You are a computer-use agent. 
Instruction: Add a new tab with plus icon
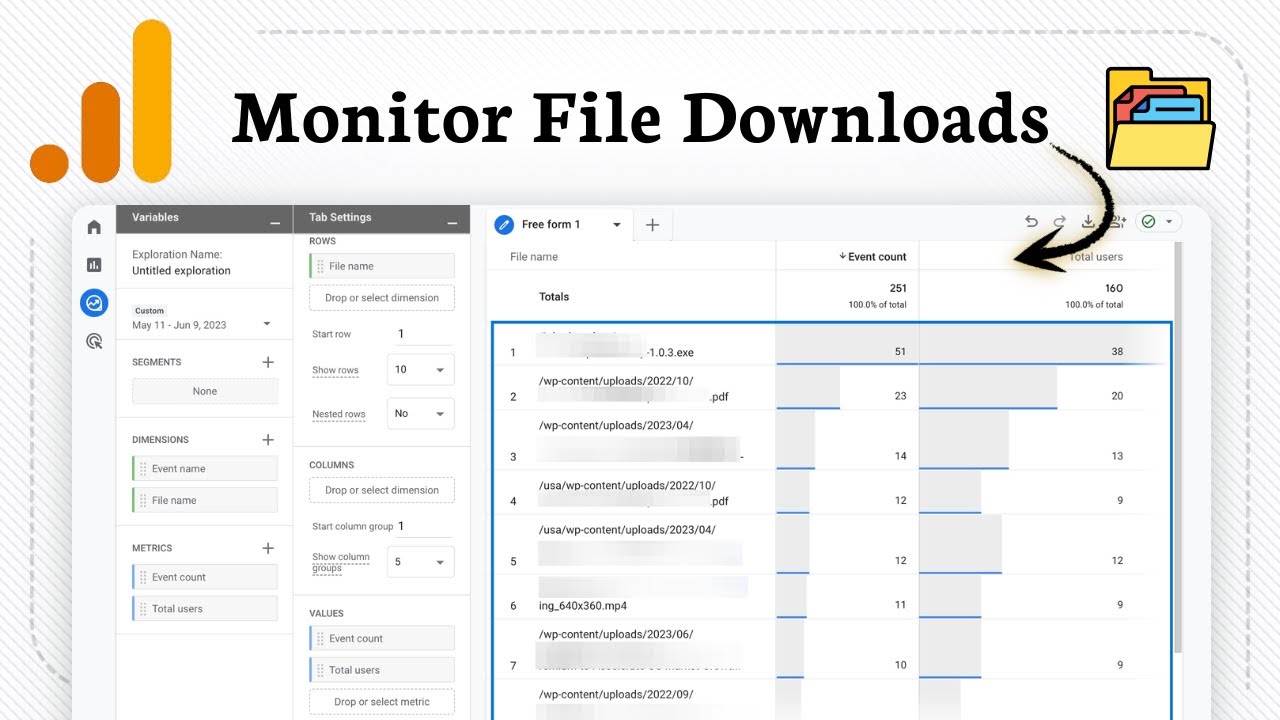652,225
